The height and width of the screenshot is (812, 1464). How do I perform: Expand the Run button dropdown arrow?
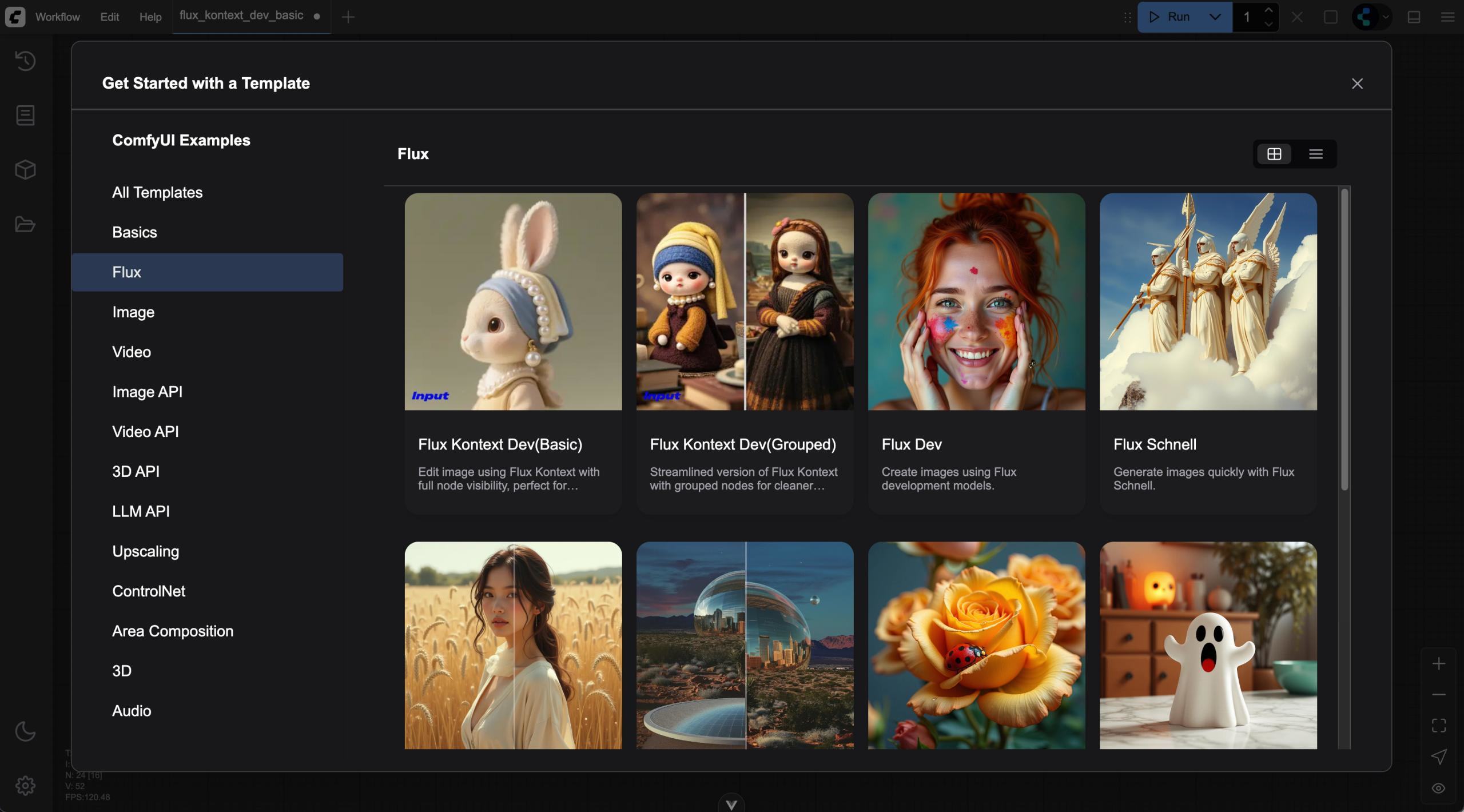pos(1215,17)
